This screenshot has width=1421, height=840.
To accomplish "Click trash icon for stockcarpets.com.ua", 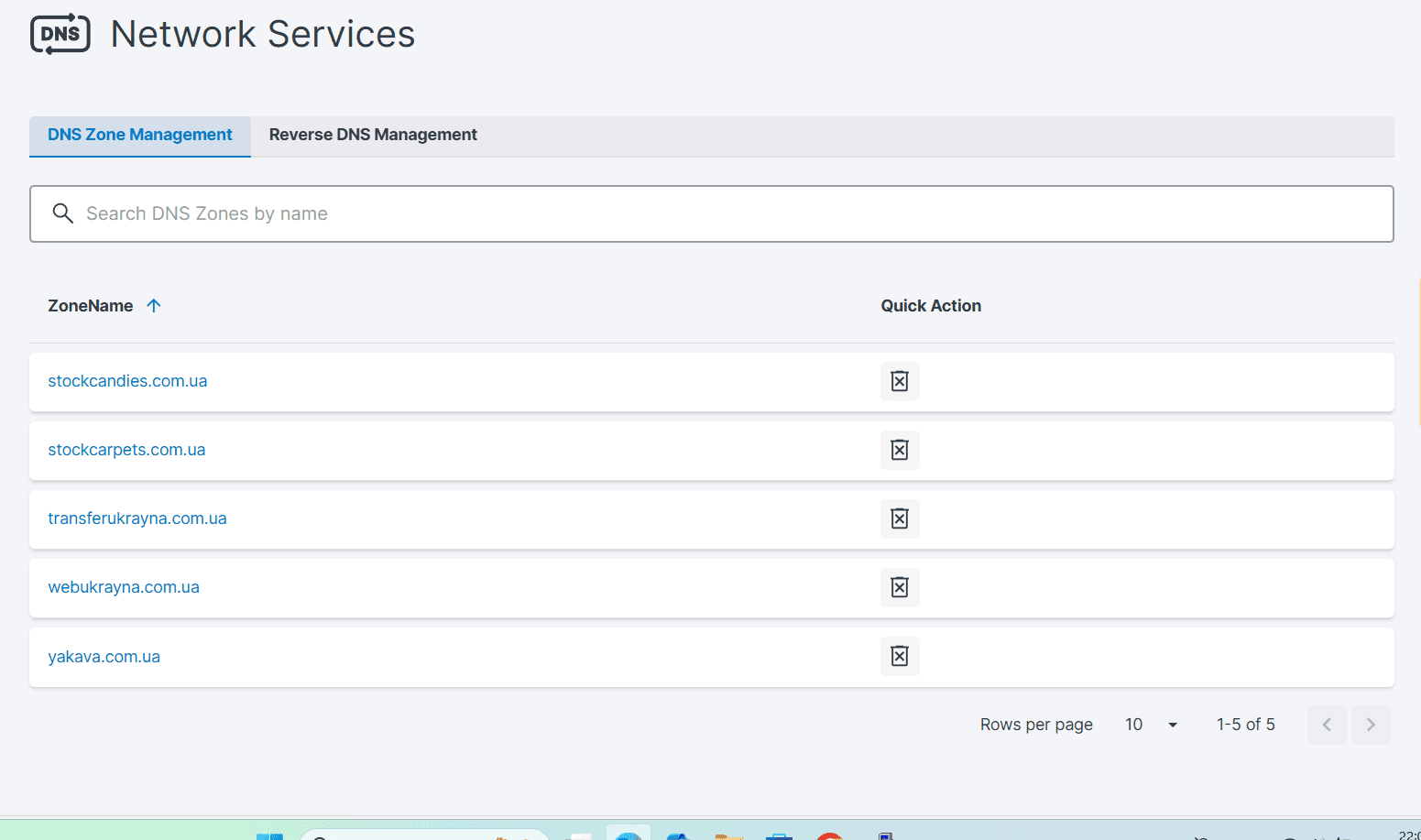I will point(900,450).
